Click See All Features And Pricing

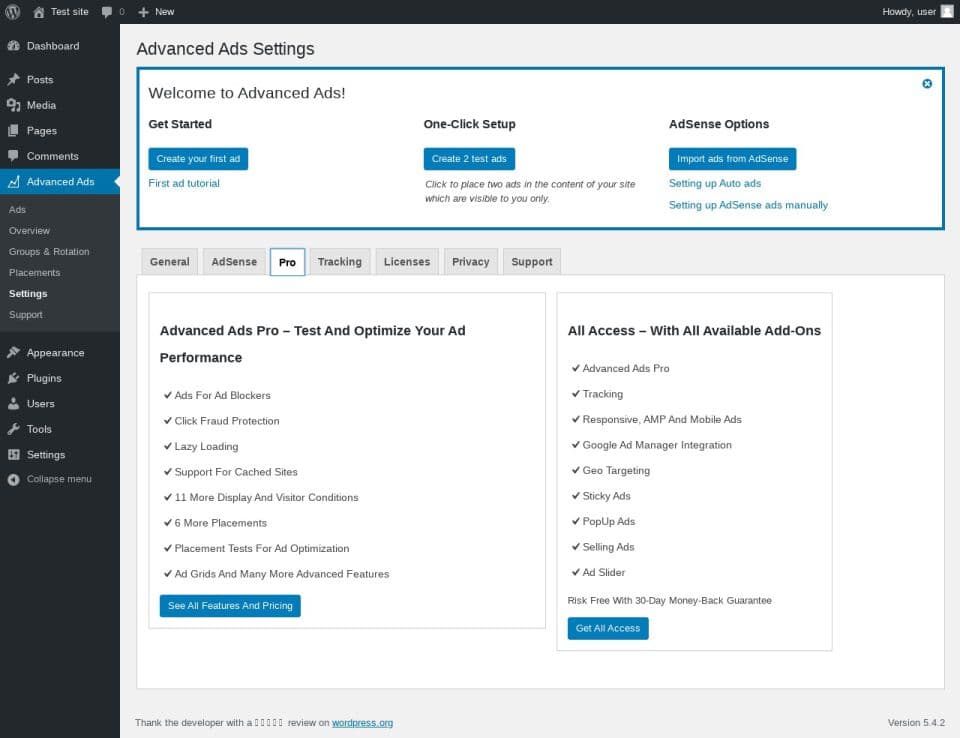coord(230,606)
